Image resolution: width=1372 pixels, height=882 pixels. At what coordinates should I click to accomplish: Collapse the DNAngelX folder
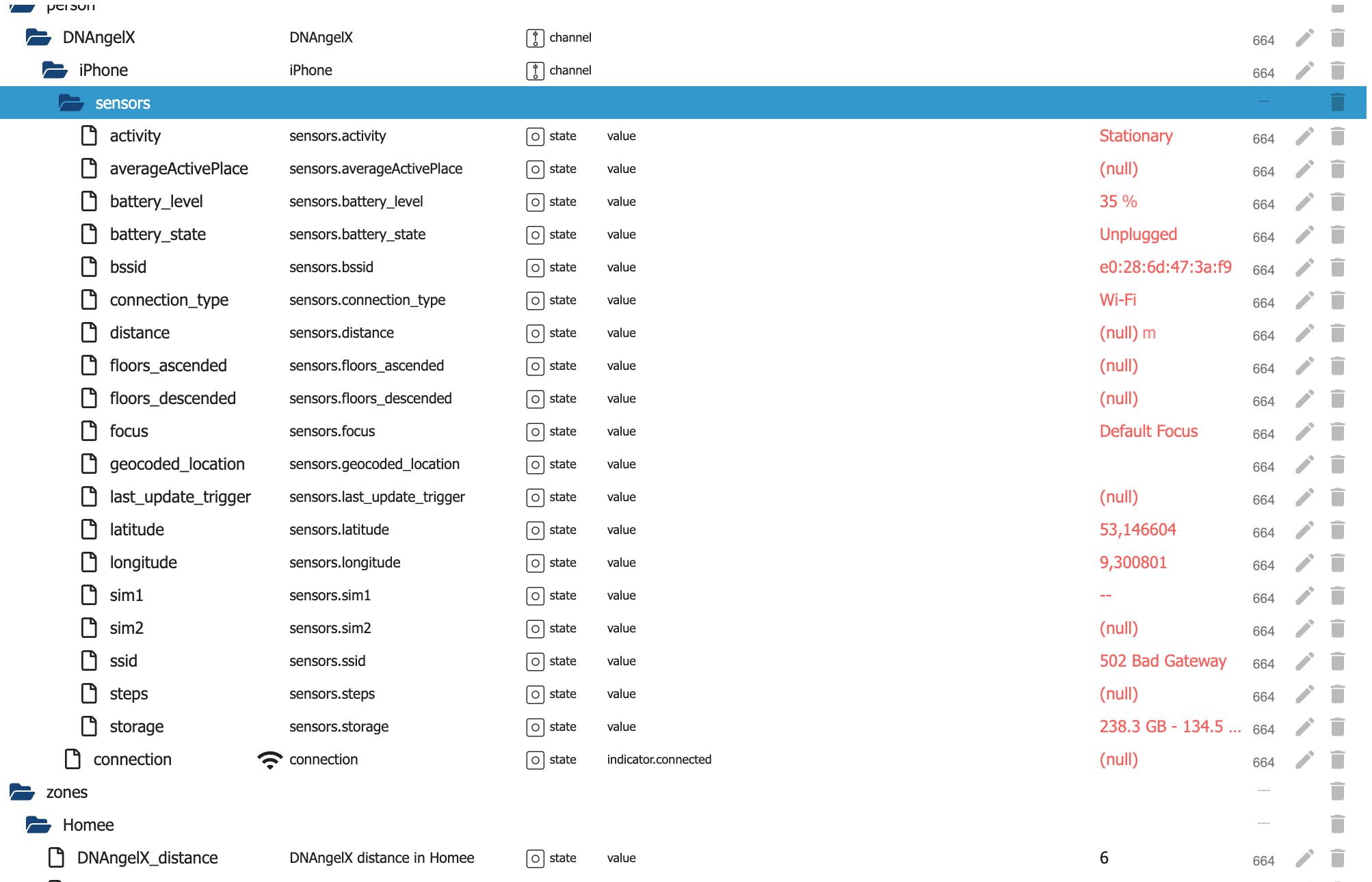tap(38, 38)
